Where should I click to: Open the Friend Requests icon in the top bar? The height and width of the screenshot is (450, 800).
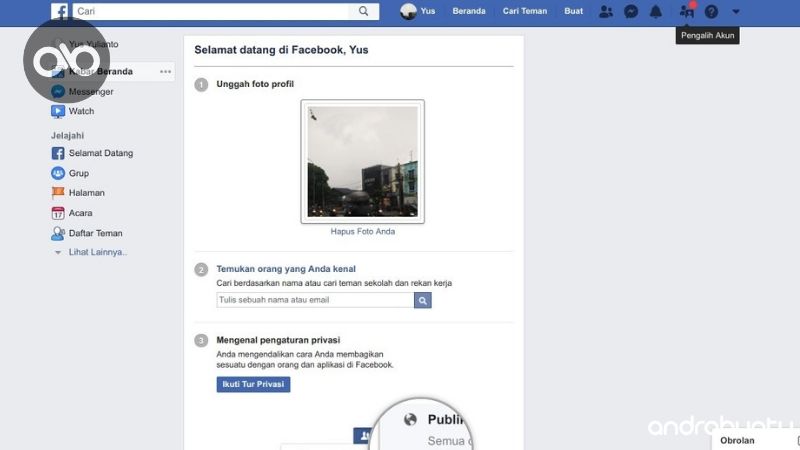coord(606,11)
